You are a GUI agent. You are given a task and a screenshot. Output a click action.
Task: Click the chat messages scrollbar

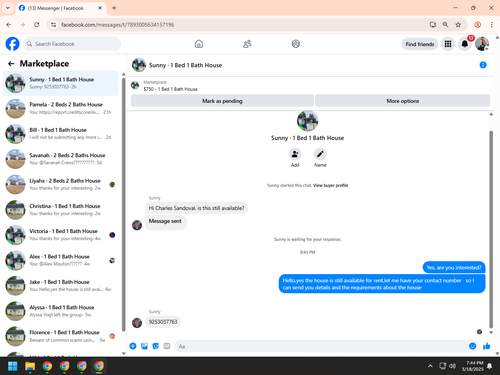(x=491, y=229)
